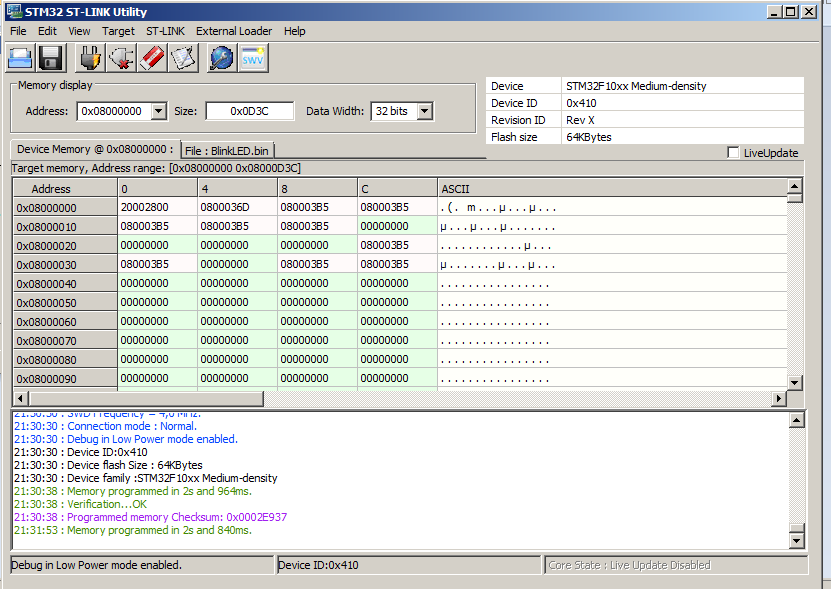Disconnect from target toolbar icon

coord(121,58)
